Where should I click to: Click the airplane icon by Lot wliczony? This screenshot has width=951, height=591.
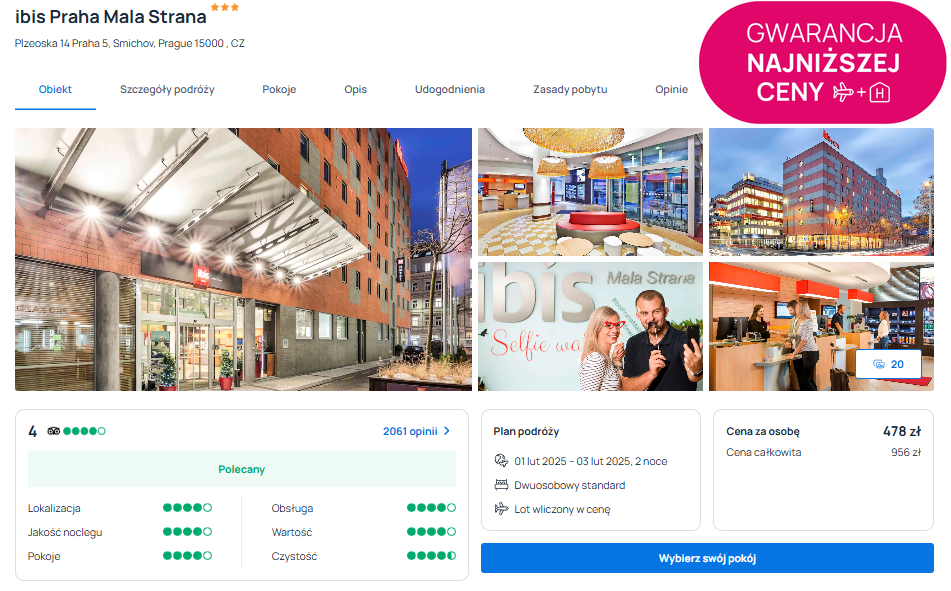coord(501,508)
